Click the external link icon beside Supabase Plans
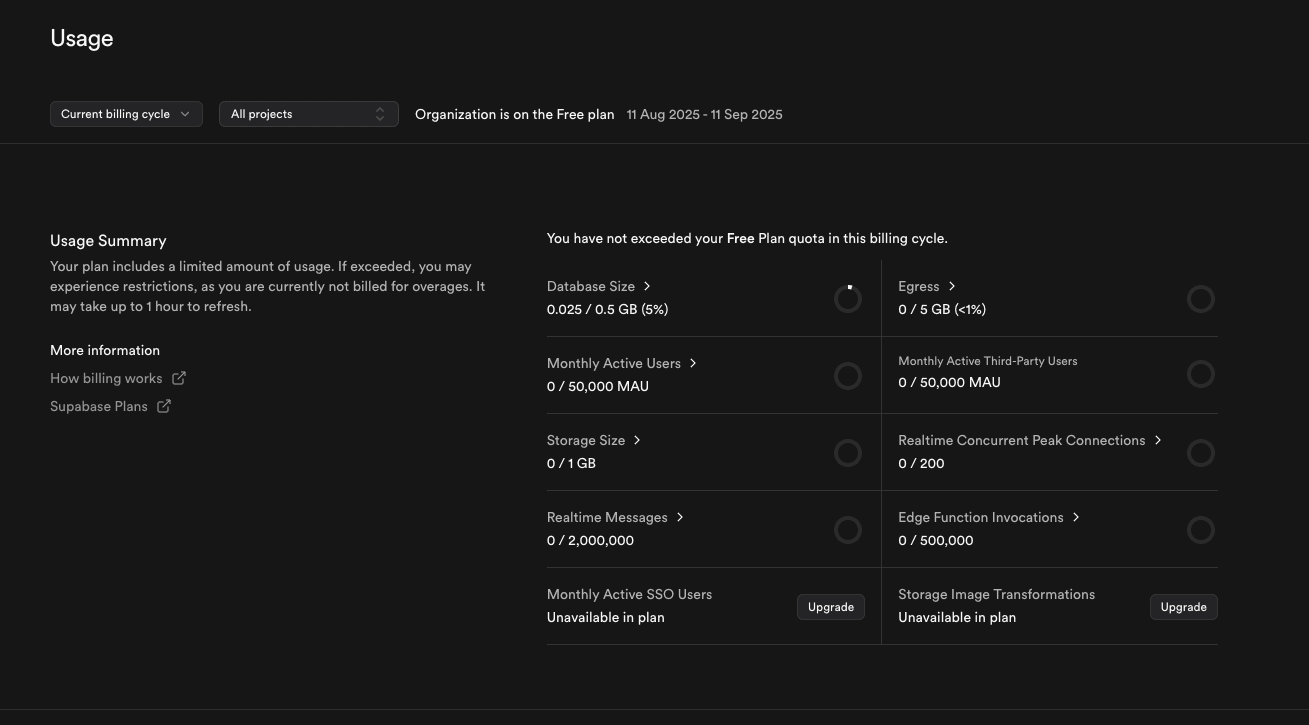This screenshot has height=725, width=1309. (x=164, y=406)
